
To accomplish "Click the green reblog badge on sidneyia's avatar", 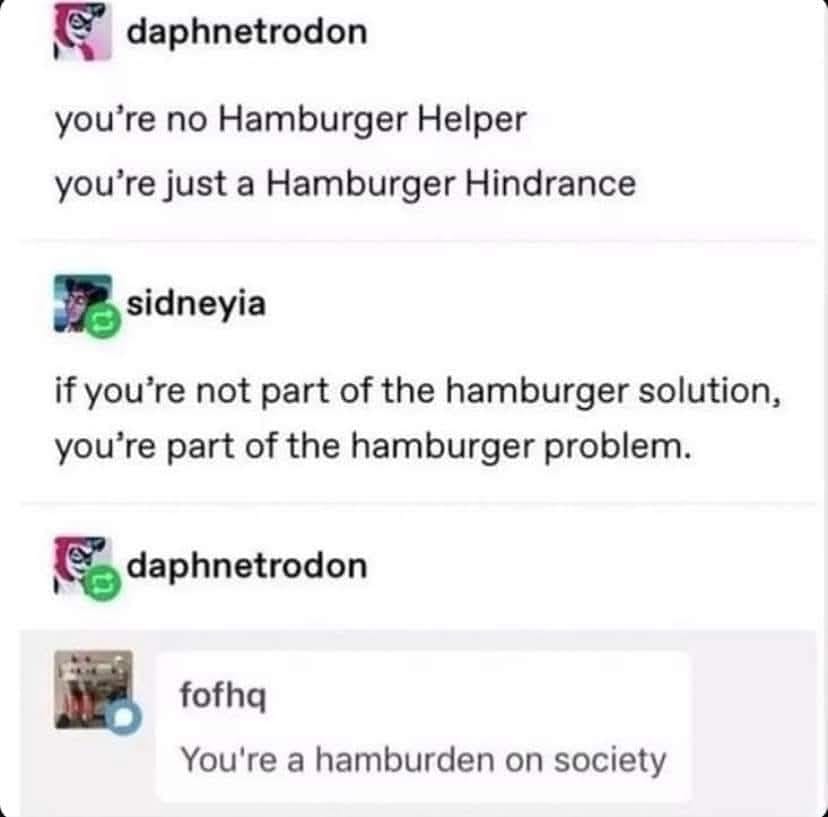I will pyautogui.click(x=103, y=321).
